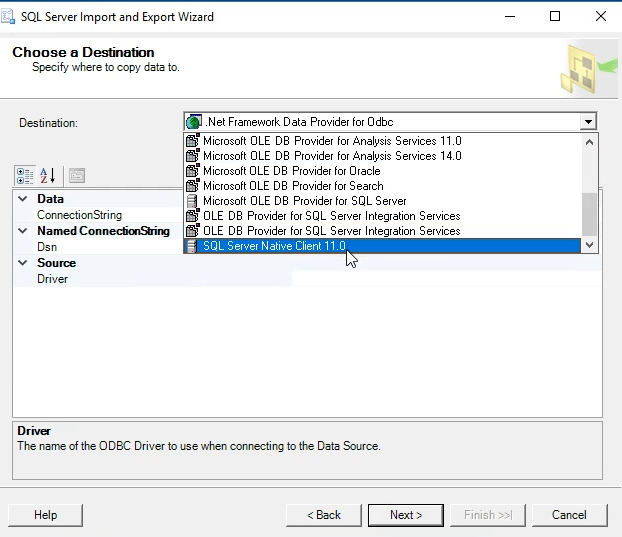Close the Import and Export Wizard window
The height and width of the screenshot is (537, 622).
click(601, 17)
